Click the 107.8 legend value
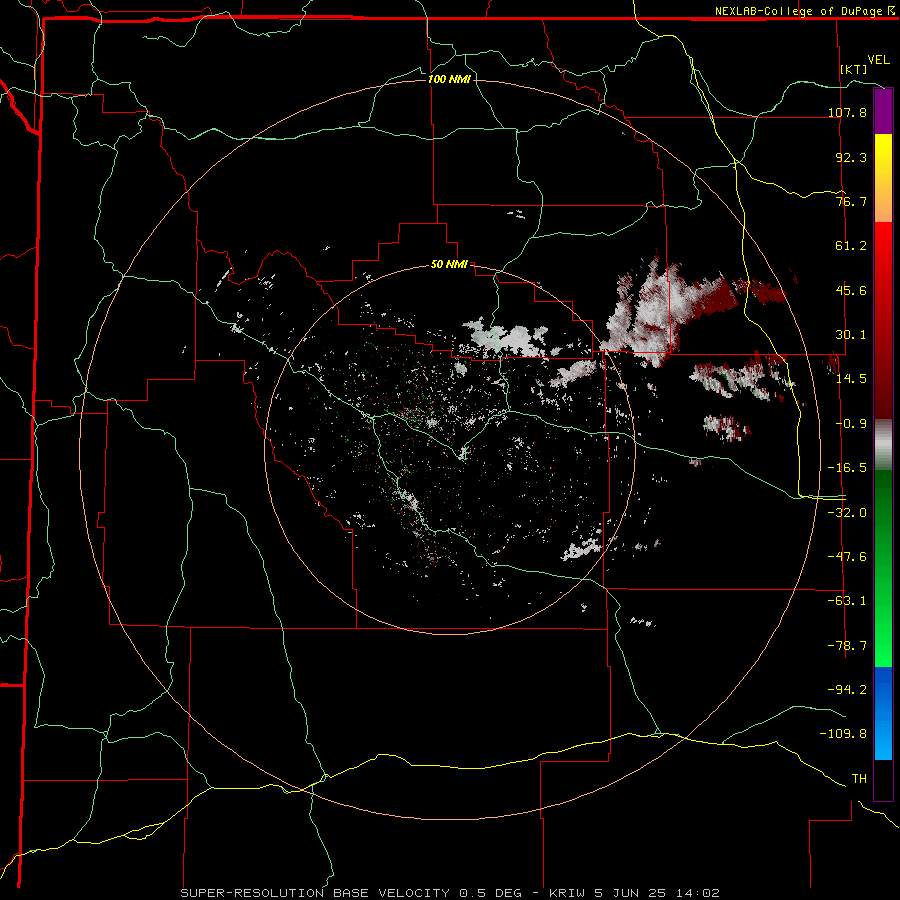 pos(847,112)
